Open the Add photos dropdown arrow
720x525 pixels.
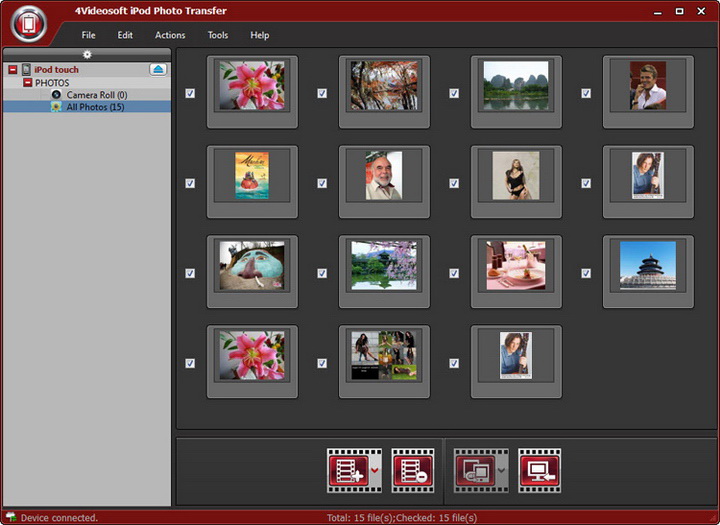pos(376,470)
